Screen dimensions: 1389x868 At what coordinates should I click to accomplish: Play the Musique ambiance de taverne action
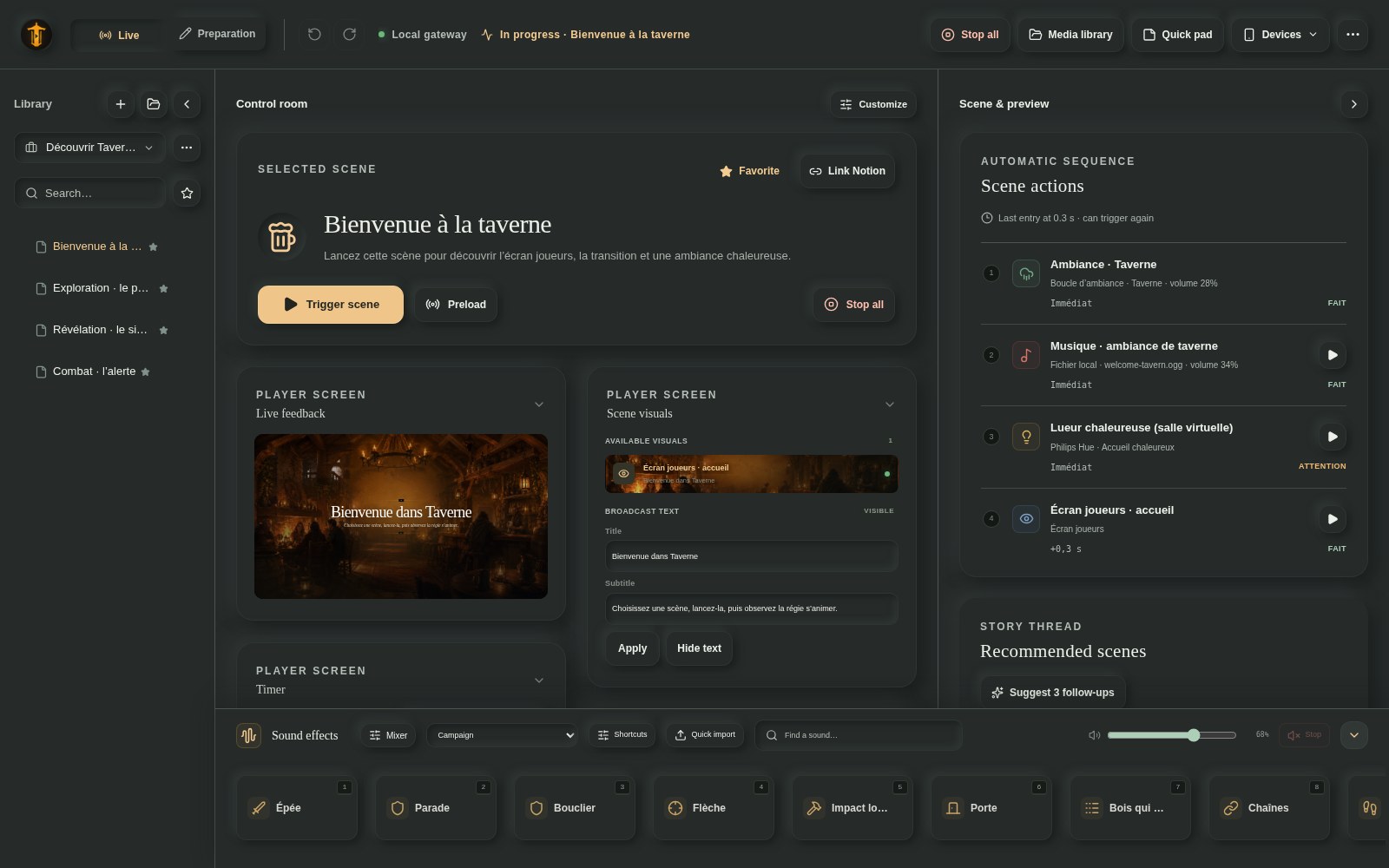tap(1333, 355)
